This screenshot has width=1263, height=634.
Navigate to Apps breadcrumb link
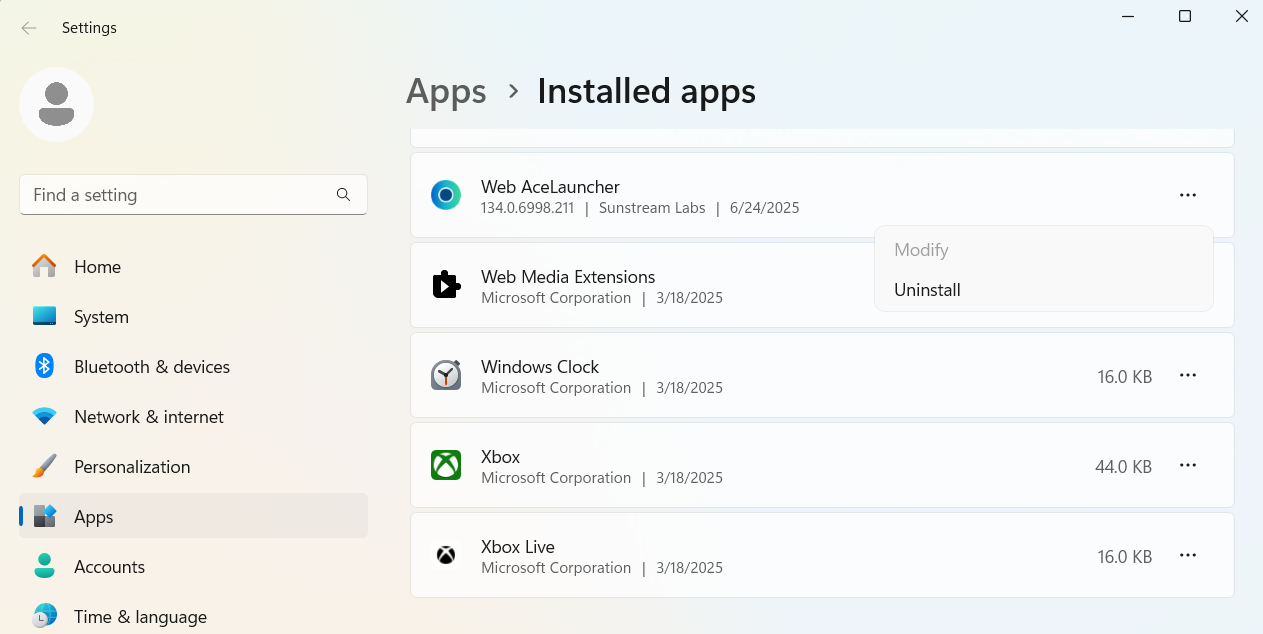446,91
